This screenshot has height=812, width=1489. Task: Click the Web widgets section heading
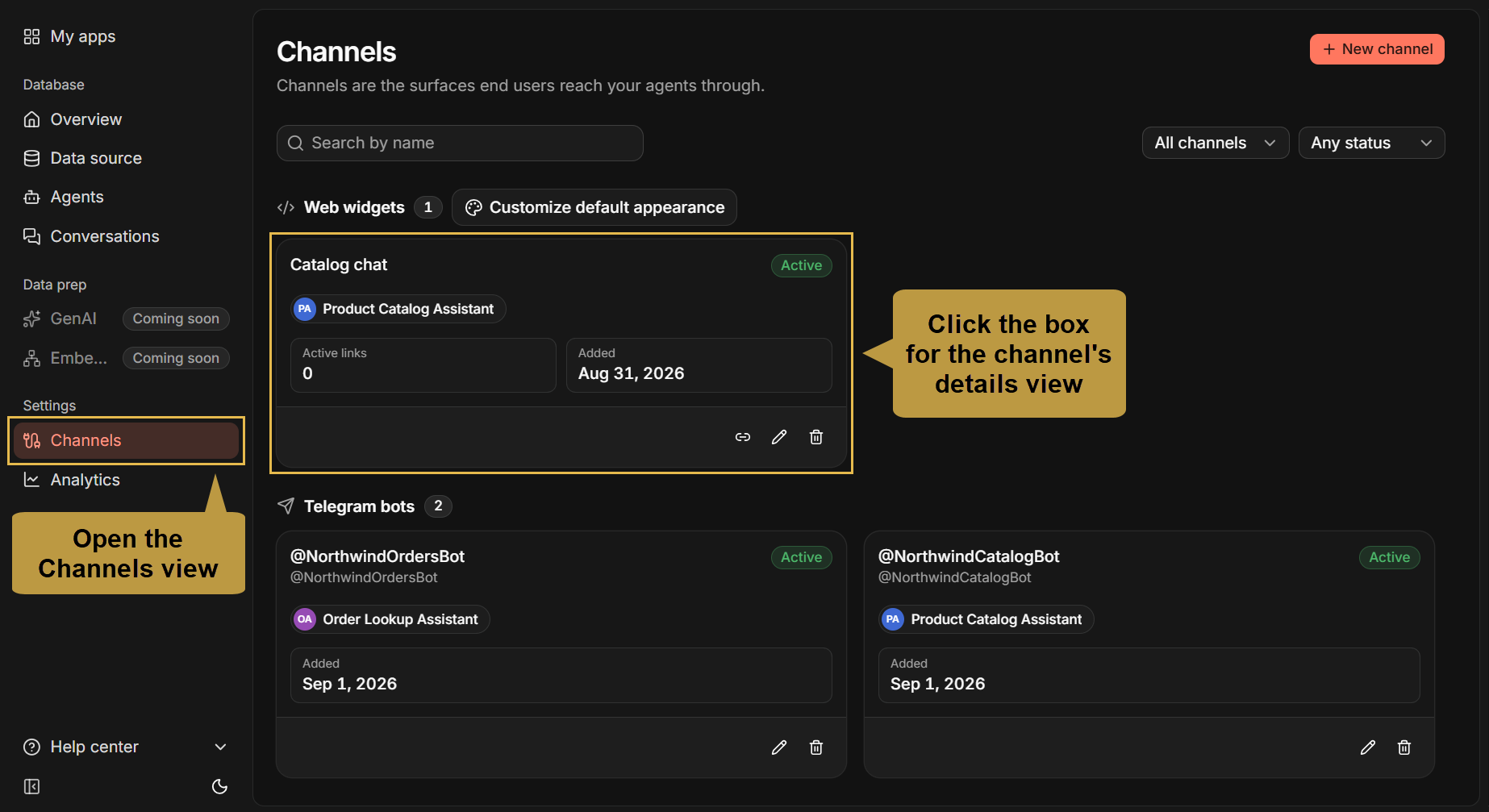click(354, 207)
